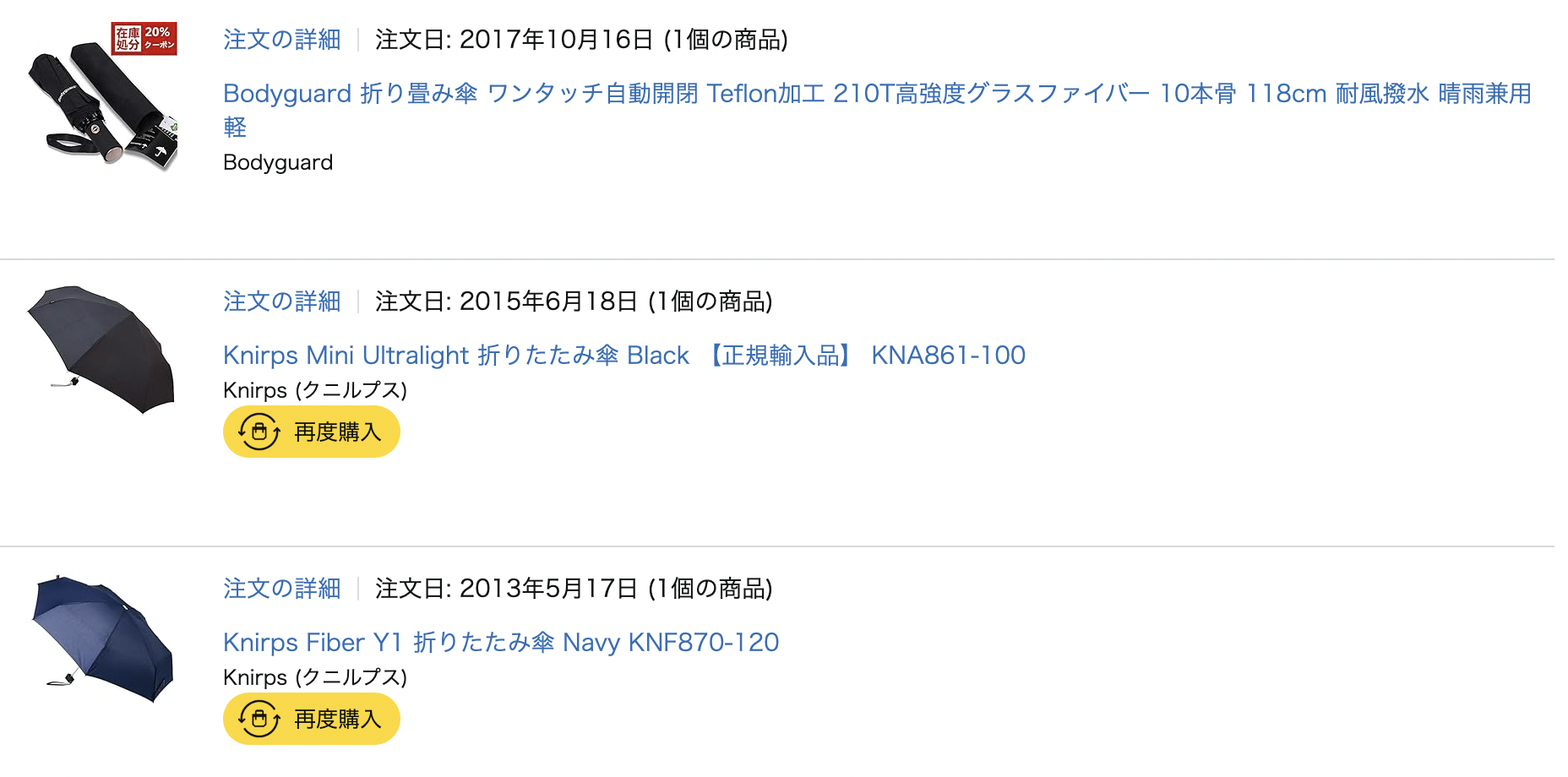Image resolution: width=1568 pixels, height=777 pixels.
Task: Open 注文の詳細 for the 2013年5月17日 order
Action: tap(282, 589)
